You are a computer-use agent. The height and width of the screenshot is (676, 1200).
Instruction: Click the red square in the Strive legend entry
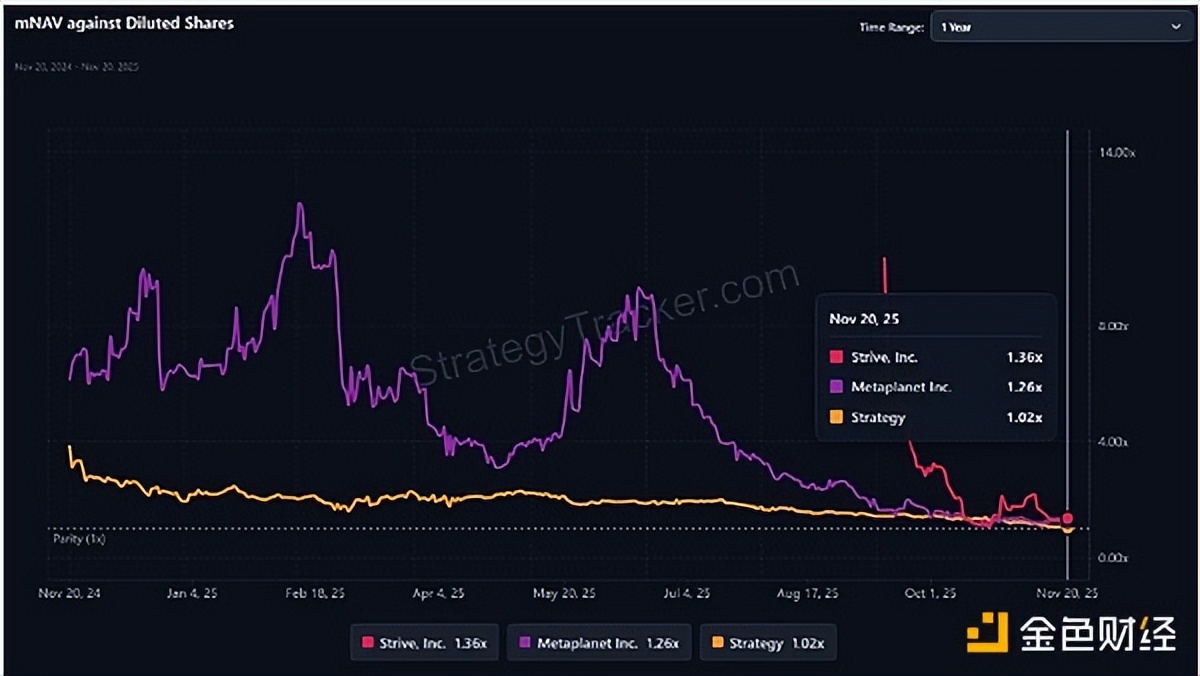[x=368, y=643]
